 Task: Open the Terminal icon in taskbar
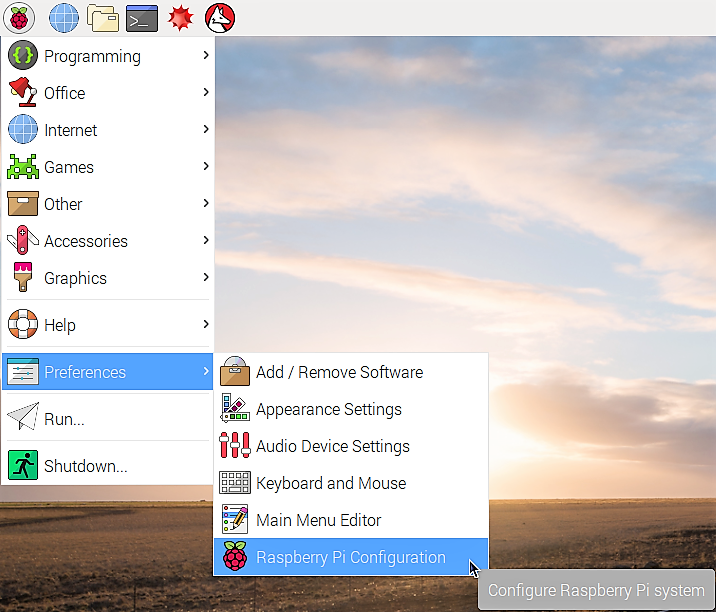tap(142, 18)
